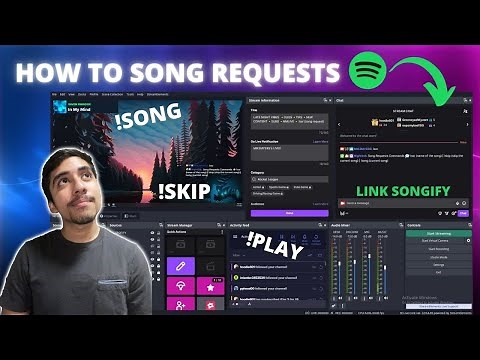
Task: Click the skip alert icon in Activity Feed
Action: tap(293, 238)
